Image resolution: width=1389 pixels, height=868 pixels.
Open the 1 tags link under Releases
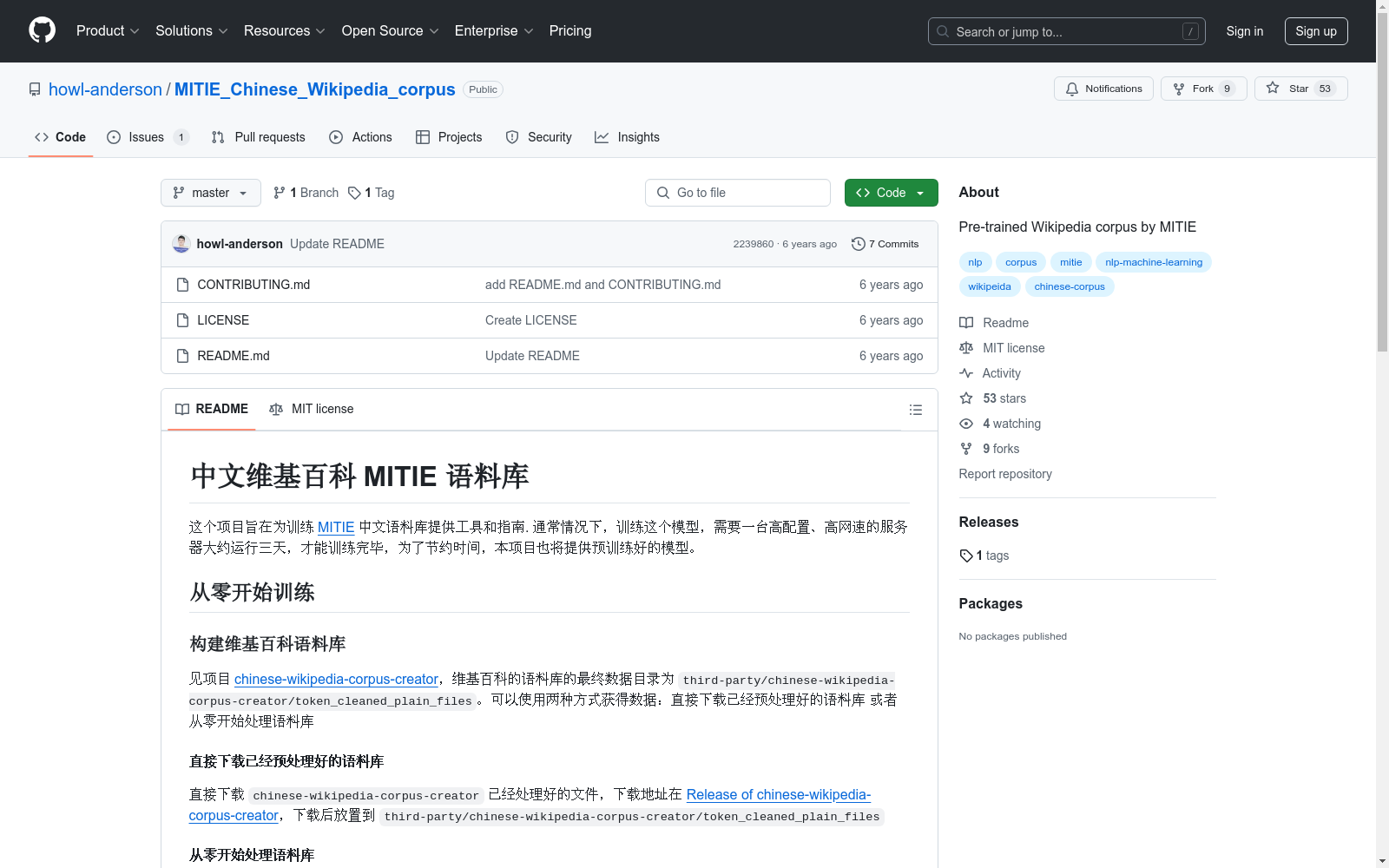(984, 556)
